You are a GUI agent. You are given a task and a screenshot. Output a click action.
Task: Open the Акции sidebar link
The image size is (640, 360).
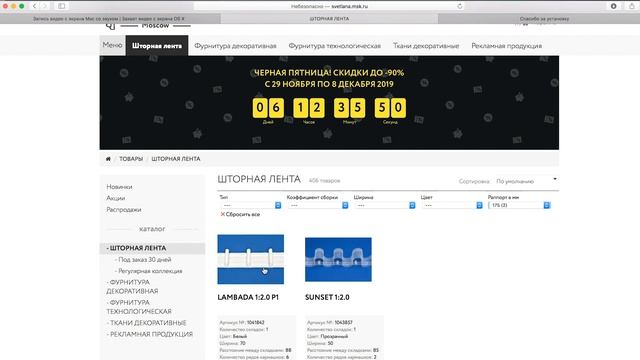click(116, 198)
